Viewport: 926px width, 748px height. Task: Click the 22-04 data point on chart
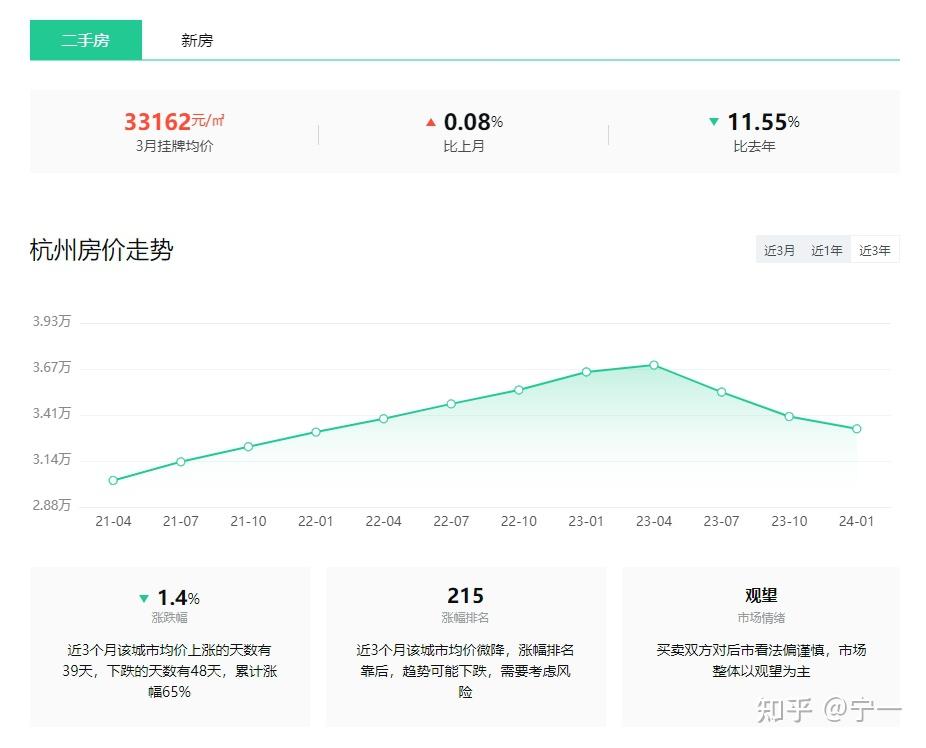(x=383, y=419)
